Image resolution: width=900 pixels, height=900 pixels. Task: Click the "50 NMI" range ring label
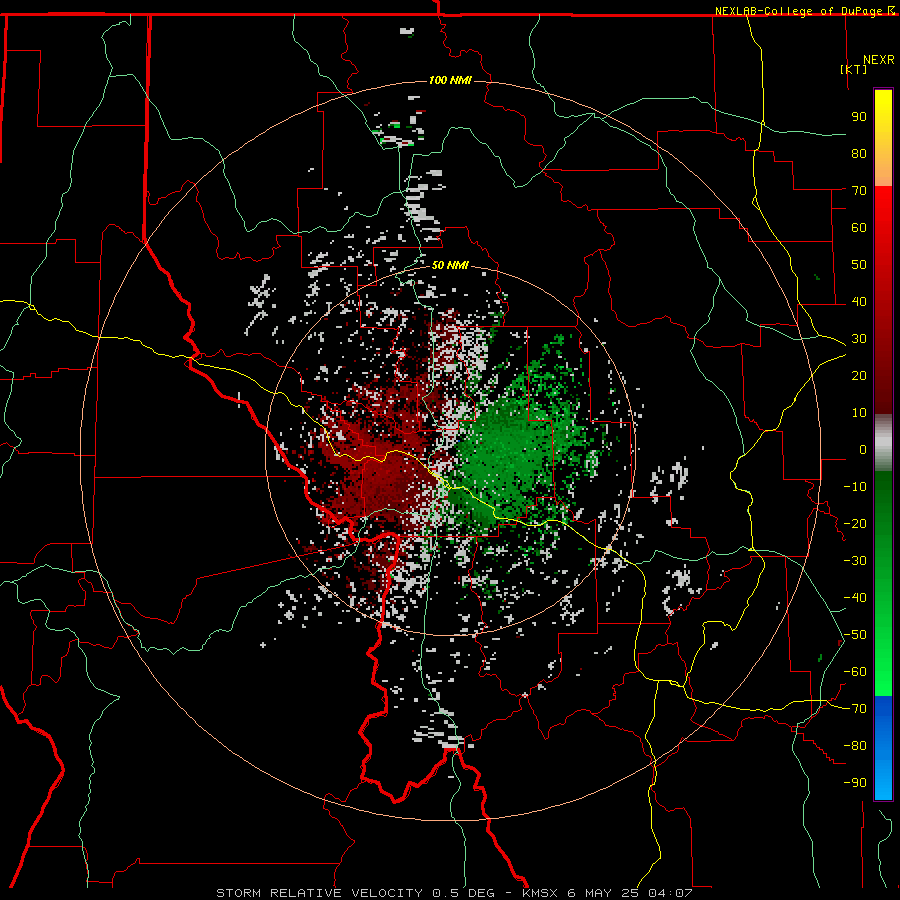[450, 265]
